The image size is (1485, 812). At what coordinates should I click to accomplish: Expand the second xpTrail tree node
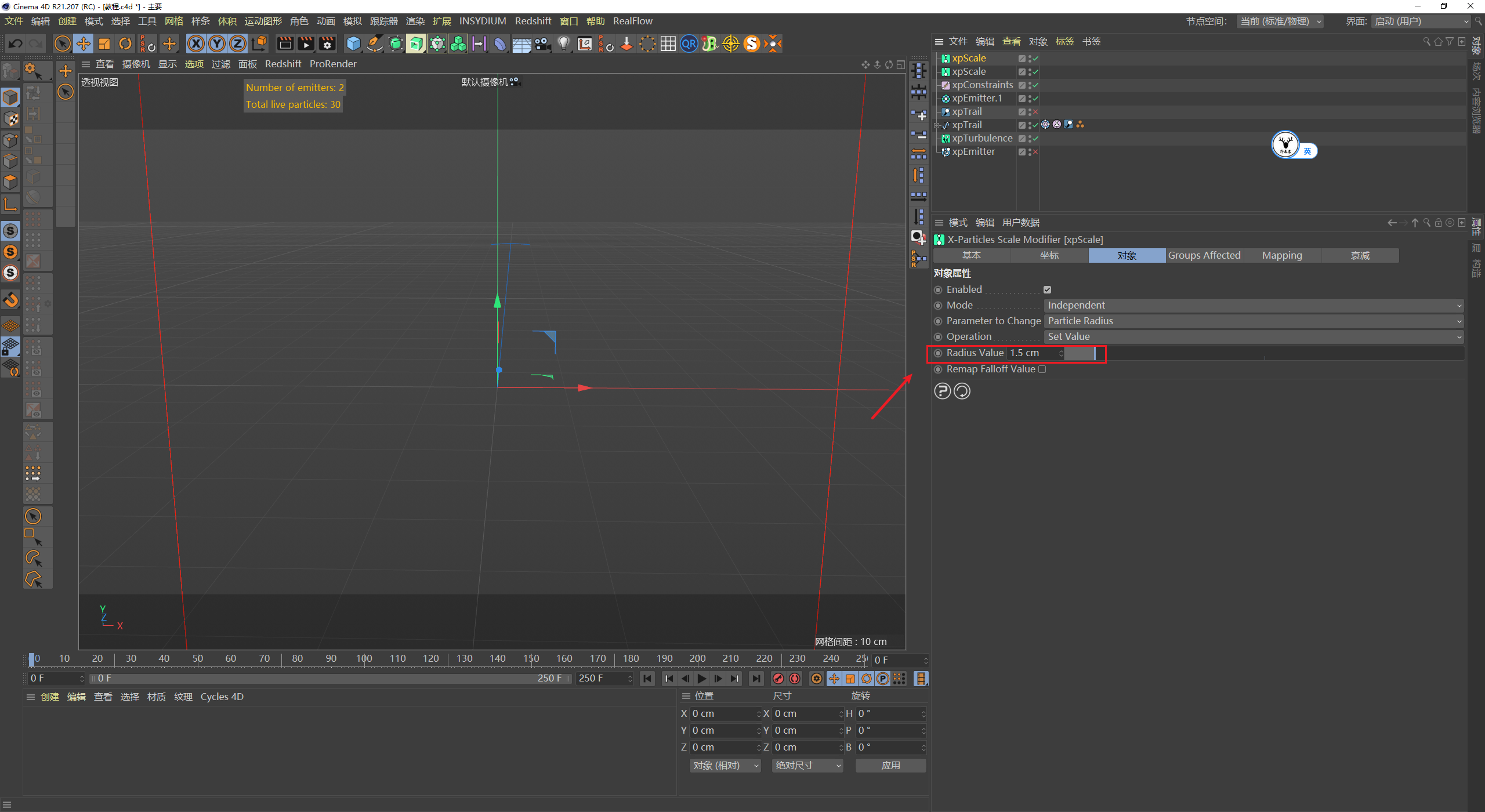pyautogui.click(x=936, y=125)
